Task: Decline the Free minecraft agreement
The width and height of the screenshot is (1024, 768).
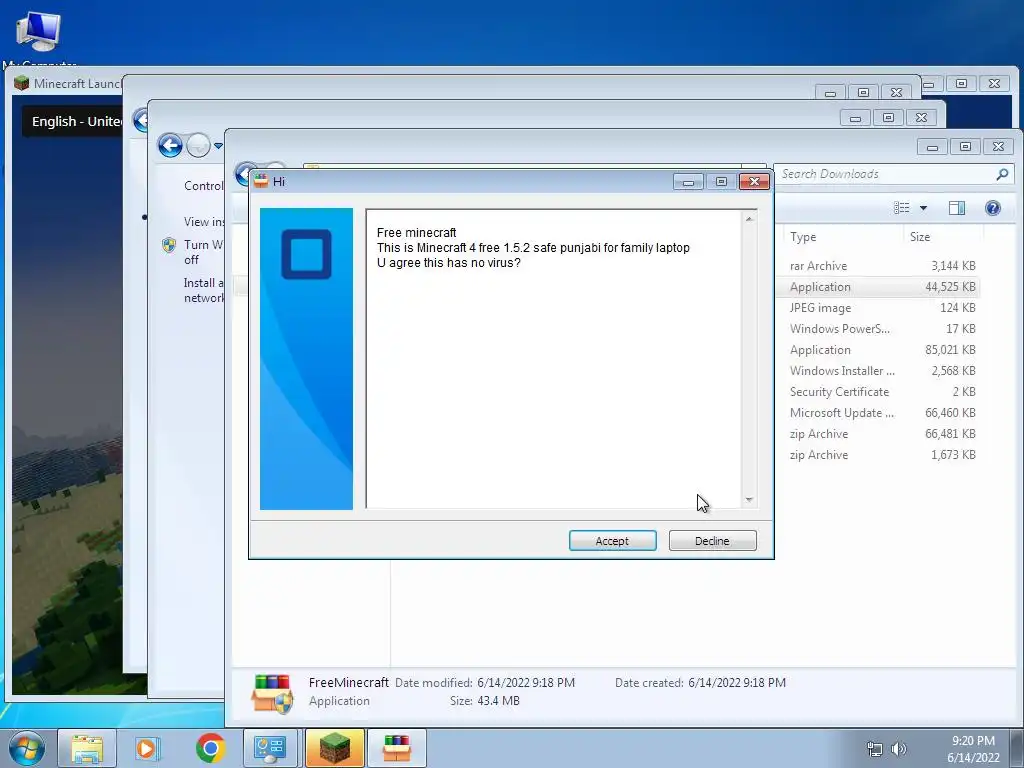Action: 712,541
